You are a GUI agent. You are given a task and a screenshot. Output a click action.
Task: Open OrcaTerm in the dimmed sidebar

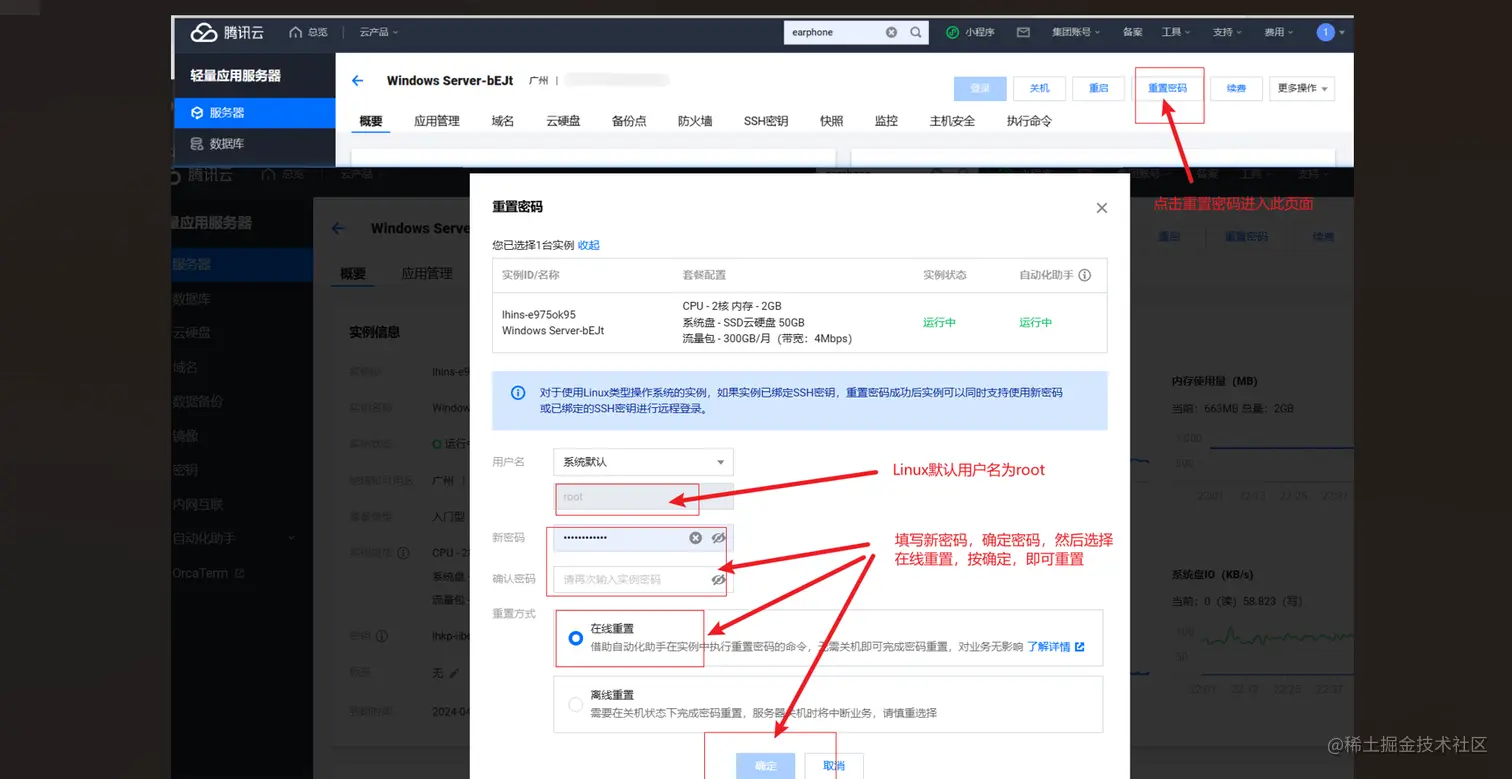click(200, 574)
